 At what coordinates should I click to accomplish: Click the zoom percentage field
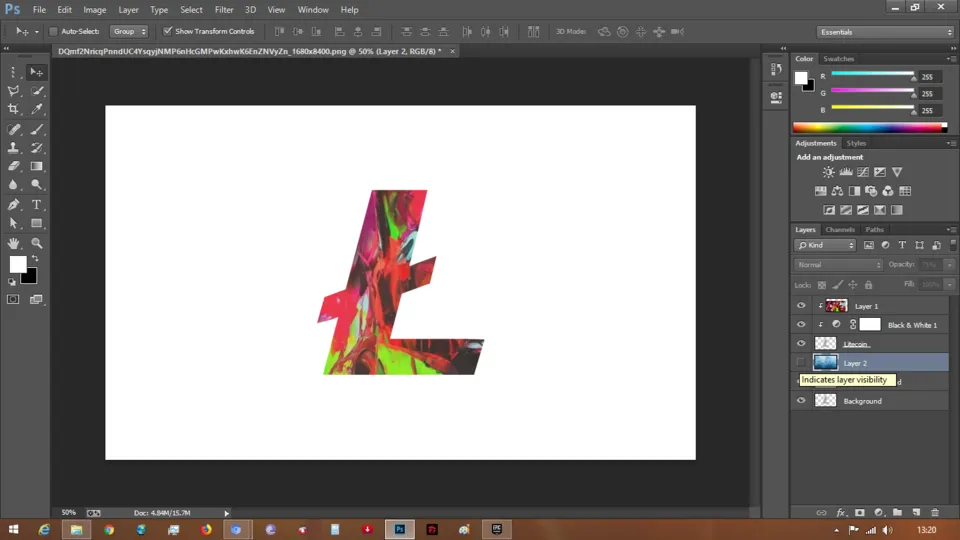(x=69, y=512)
